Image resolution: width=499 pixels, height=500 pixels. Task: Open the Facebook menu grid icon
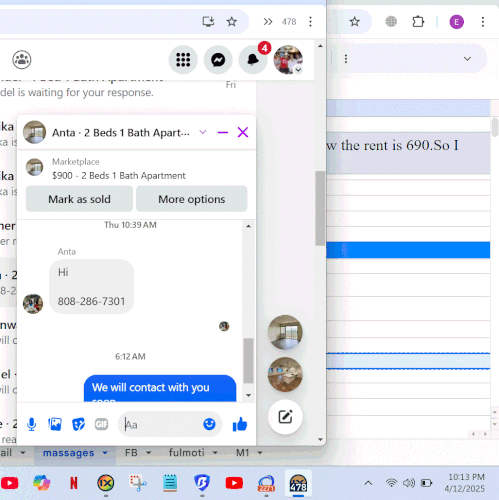click(x=183, y=60)
